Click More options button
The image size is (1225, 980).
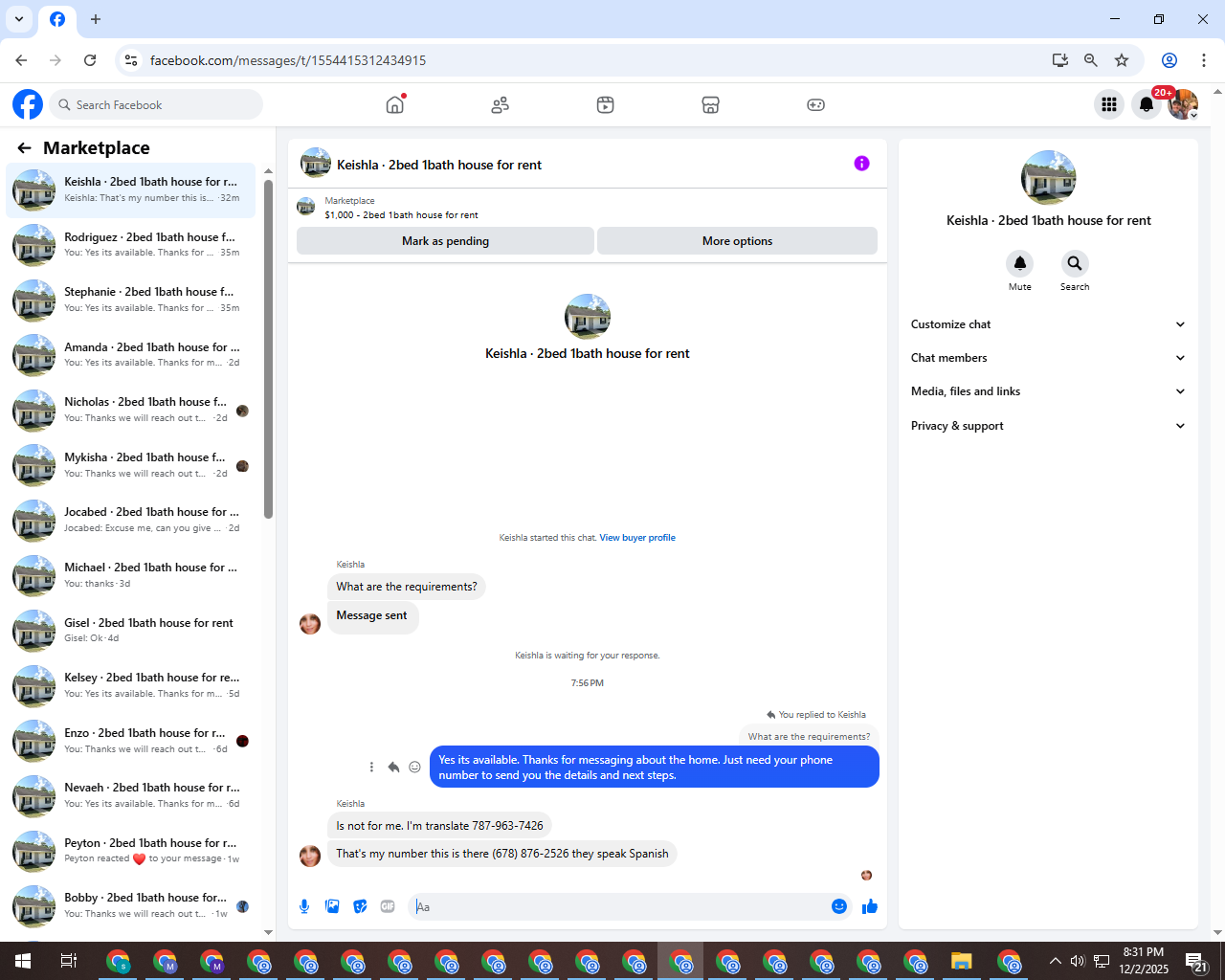[737, 241]
